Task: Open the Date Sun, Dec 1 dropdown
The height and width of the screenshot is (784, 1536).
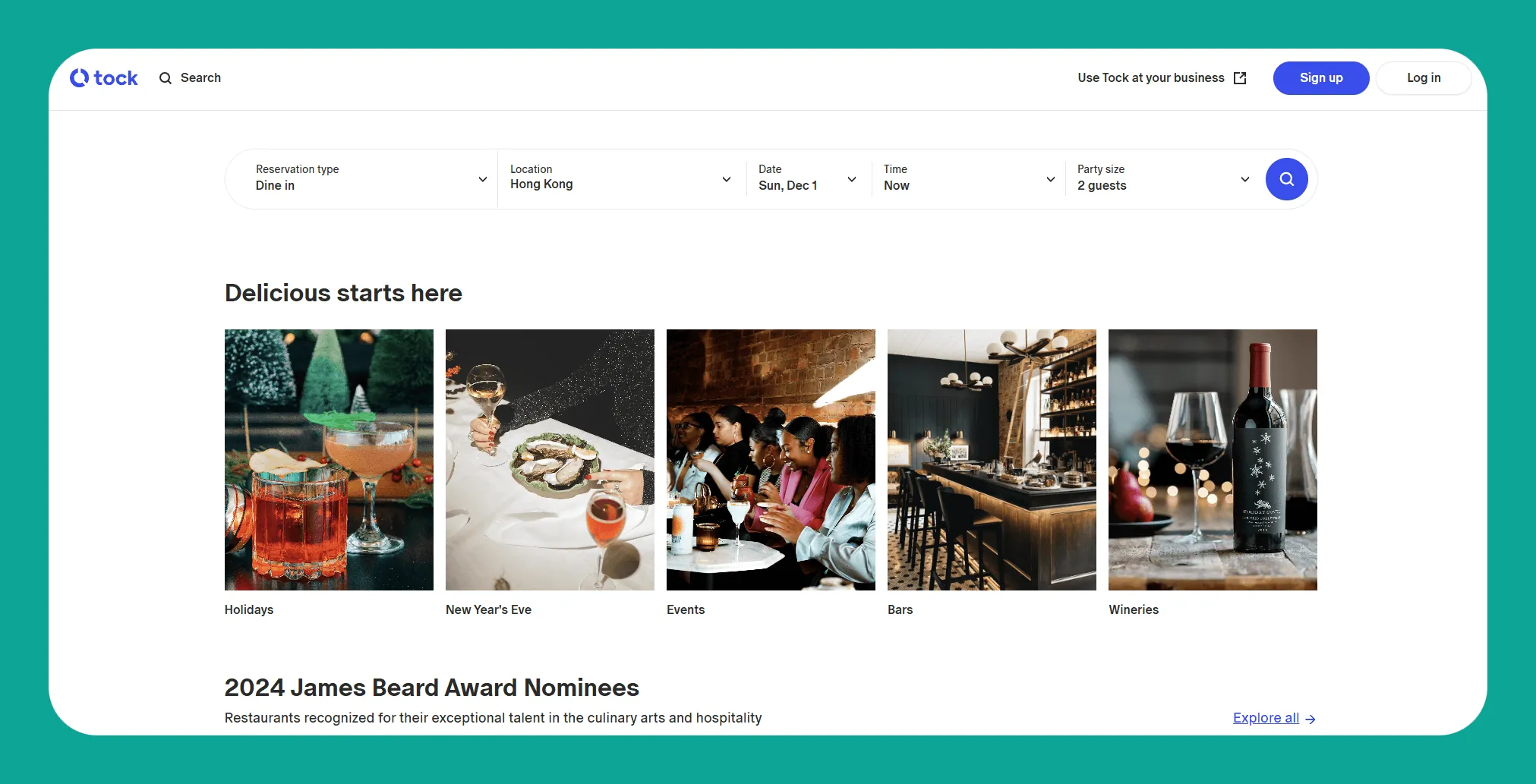Action: (808, 179)
